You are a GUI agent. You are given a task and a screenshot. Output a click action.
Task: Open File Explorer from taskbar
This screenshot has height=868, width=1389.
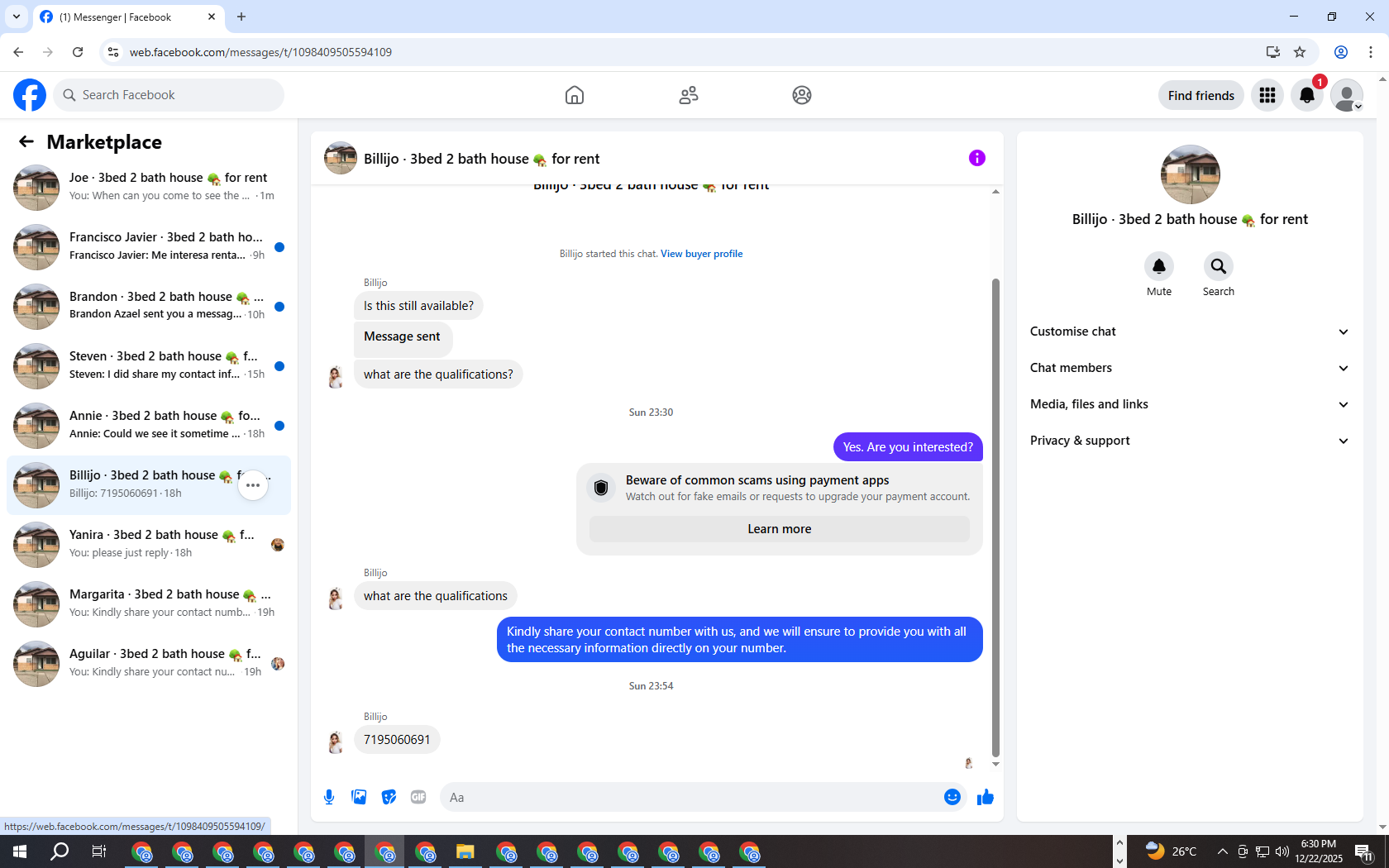coord(465,851)
